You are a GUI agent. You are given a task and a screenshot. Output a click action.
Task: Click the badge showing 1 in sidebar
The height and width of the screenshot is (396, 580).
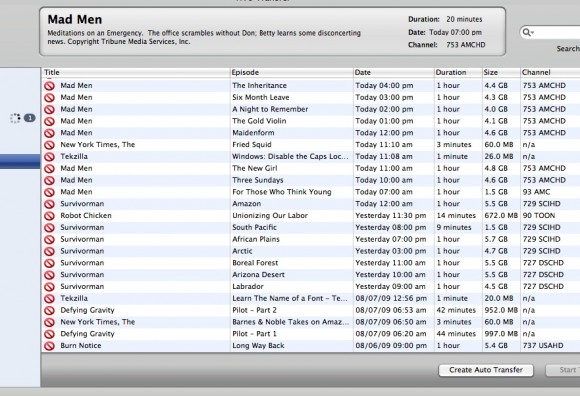[x=30, y=118]
